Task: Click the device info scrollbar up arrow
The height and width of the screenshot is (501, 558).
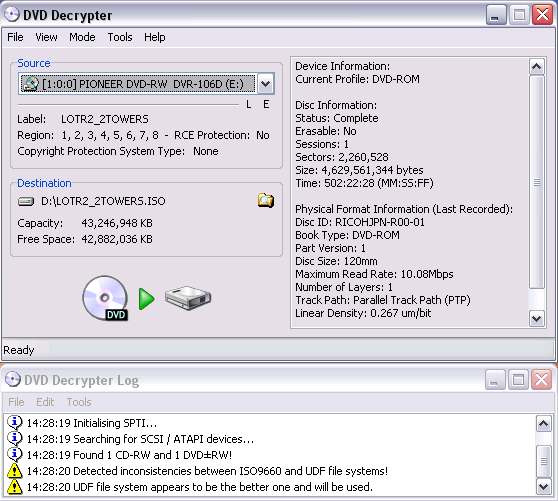Action: click(537, 67)
